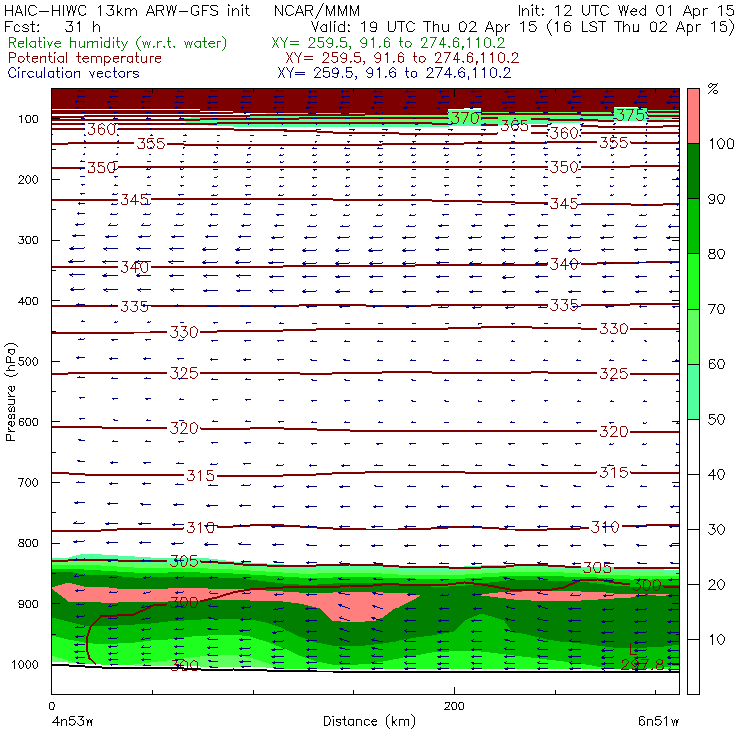The height and width of the screenshot is (740, 740).
Task: Click colorbar tick label '80'
Action: [x=716, y=254]
